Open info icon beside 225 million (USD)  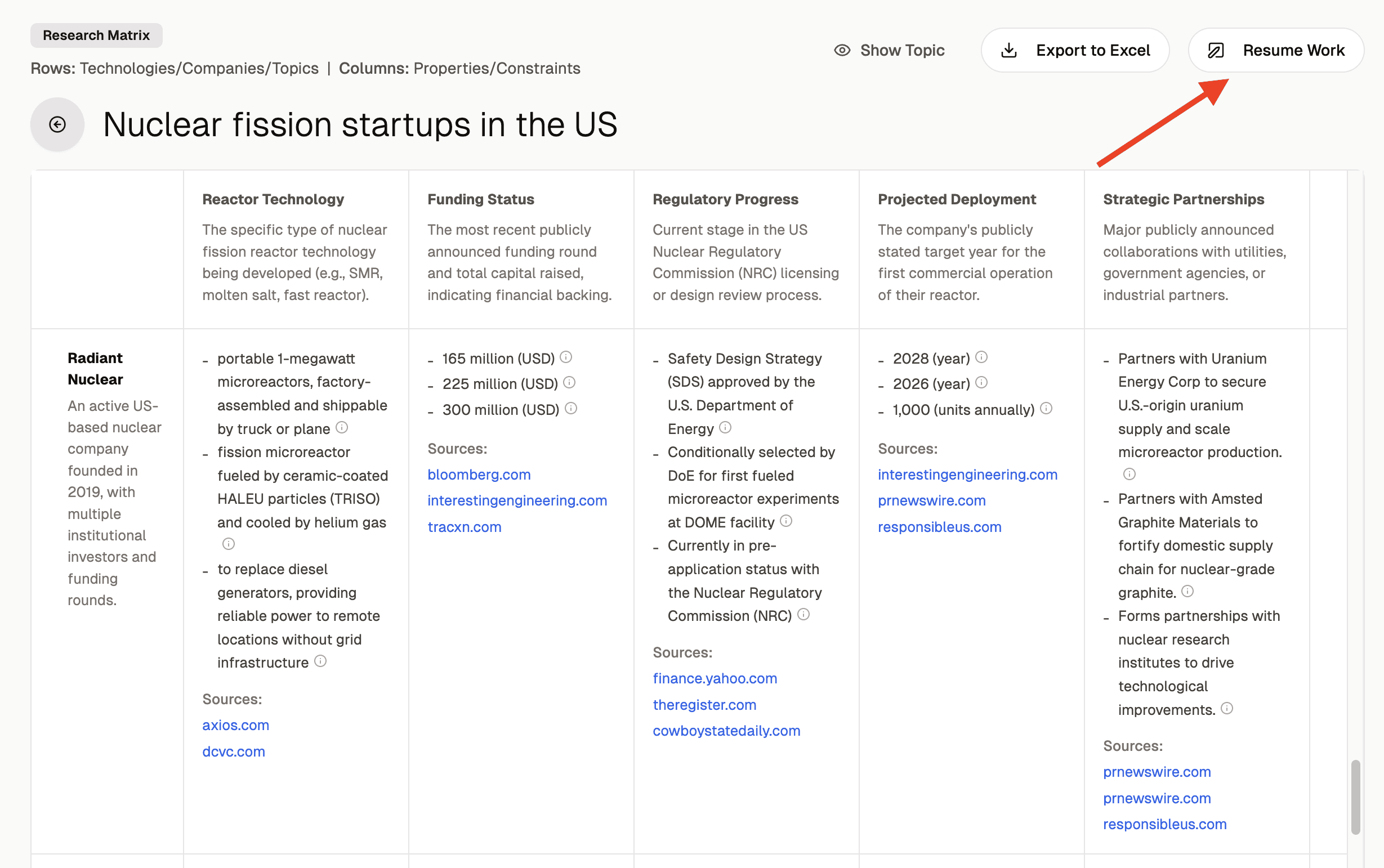[569, 382]
